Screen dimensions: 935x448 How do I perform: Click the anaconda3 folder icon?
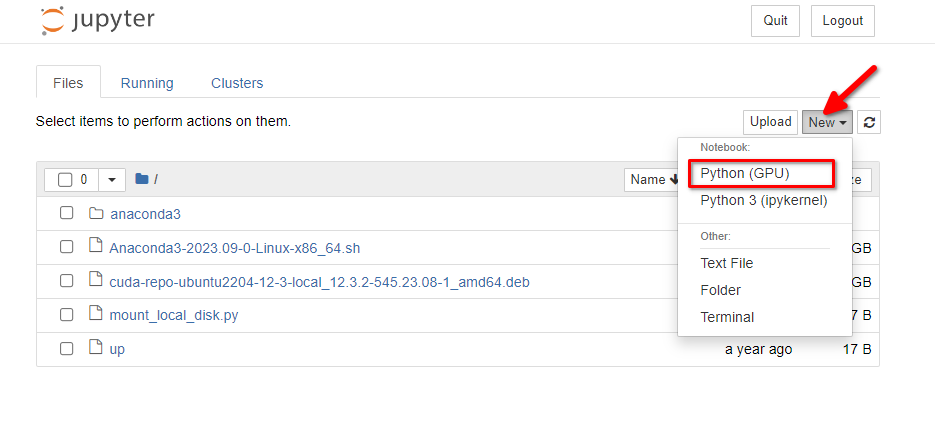point(96,213)
